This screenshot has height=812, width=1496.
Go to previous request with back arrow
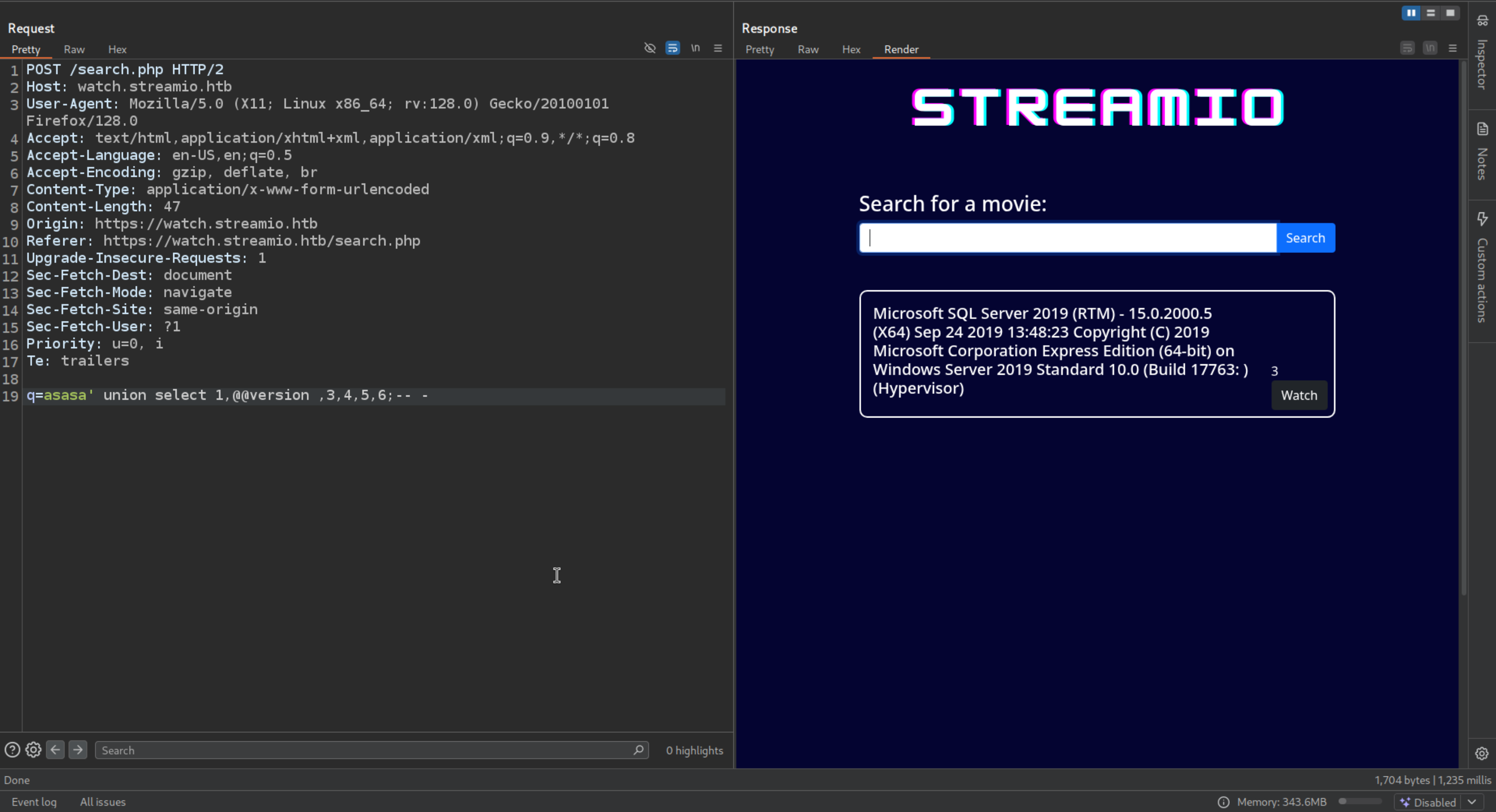click(x=55, y=750)
